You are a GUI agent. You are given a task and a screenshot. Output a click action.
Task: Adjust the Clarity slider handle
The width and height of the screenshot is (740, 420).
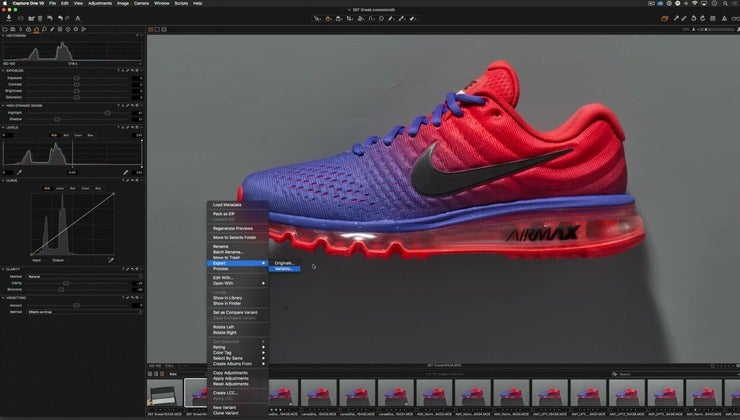pyautogui.click(x=66, y=283)
